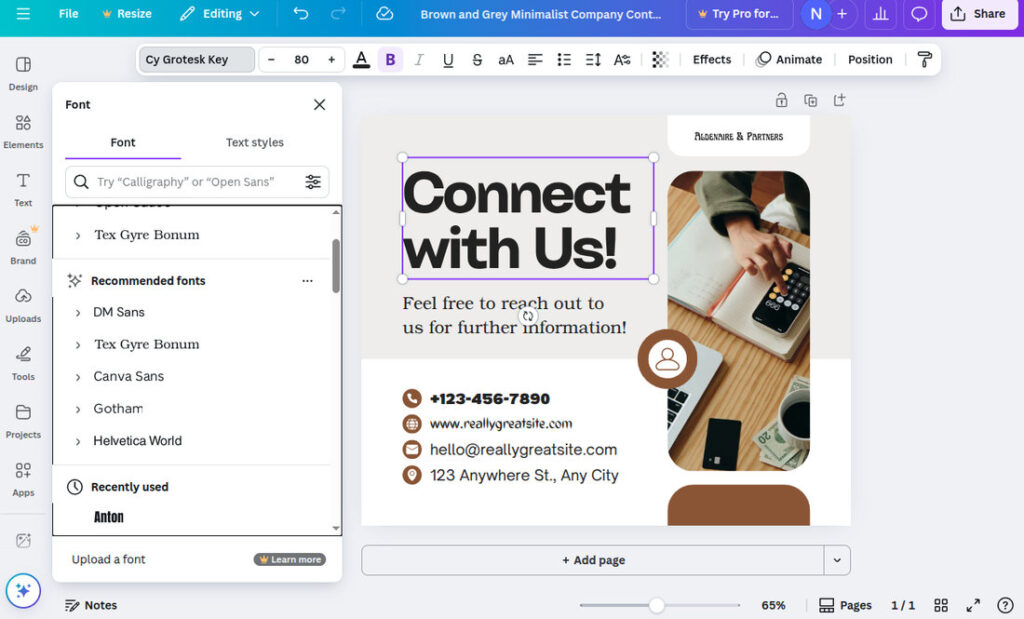Click the undo arrow

[x=301, y=14]
